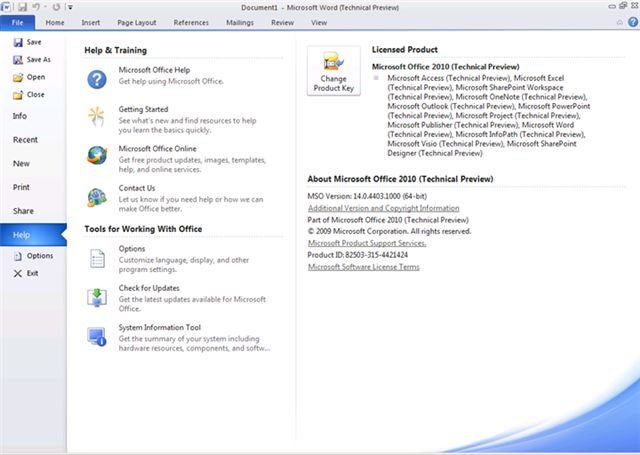Click the Undo arrow in the title bar
Screen dimensions: 640x455
[38, 7]
